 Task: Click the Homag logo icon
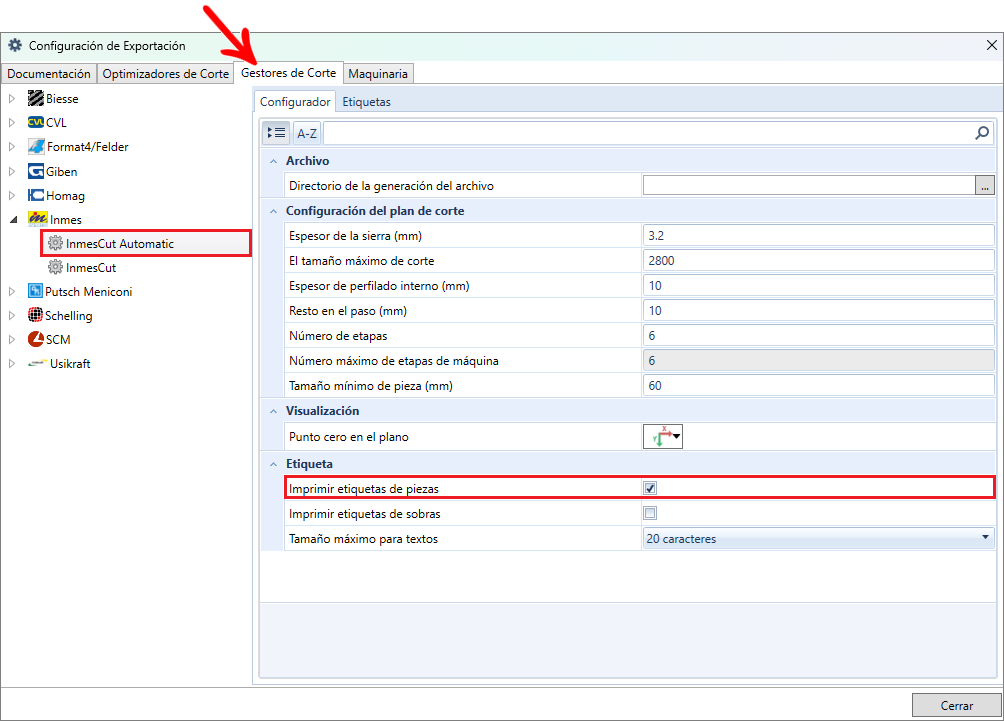click(x=36, y=195)
